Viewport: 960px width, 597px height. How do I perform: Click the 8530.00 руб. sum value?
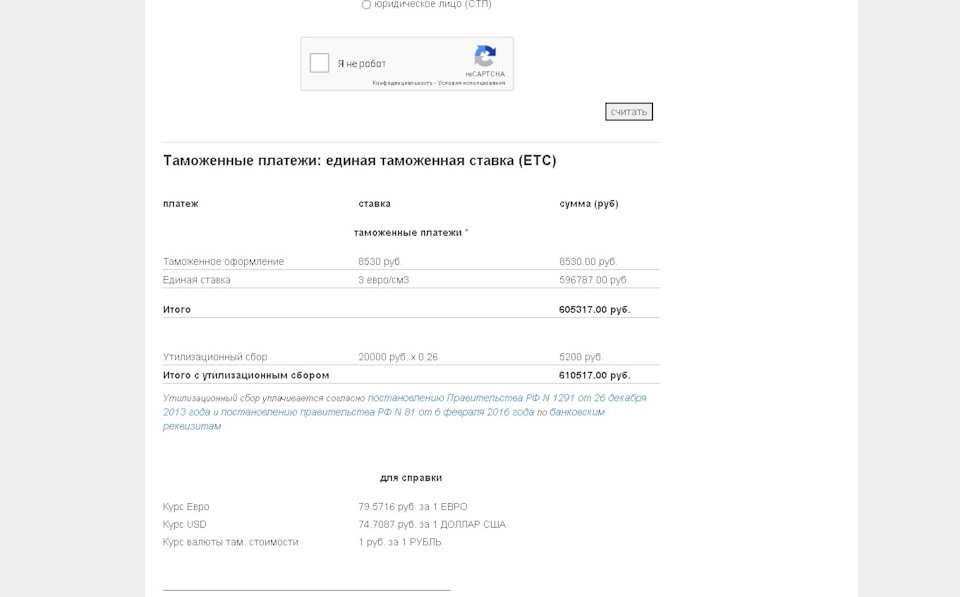(588, 261)
